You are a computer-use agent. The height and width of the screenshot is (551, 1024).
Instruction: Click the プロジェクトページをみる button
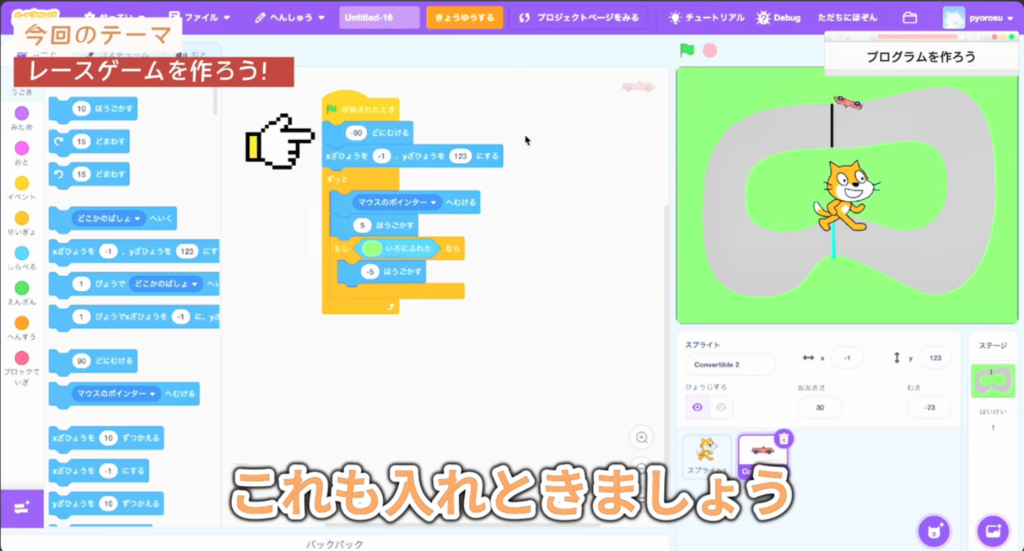coord(578,18)
